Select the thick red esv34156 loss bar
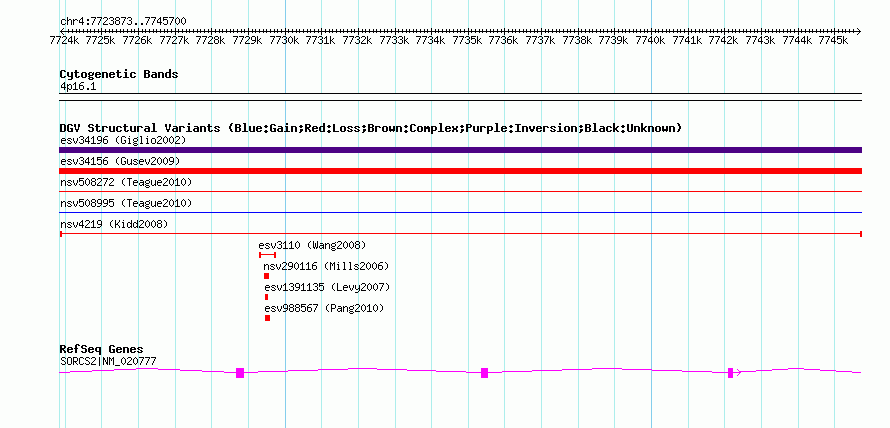This screenshot has width=890, height=428. [x=460, y=171]
